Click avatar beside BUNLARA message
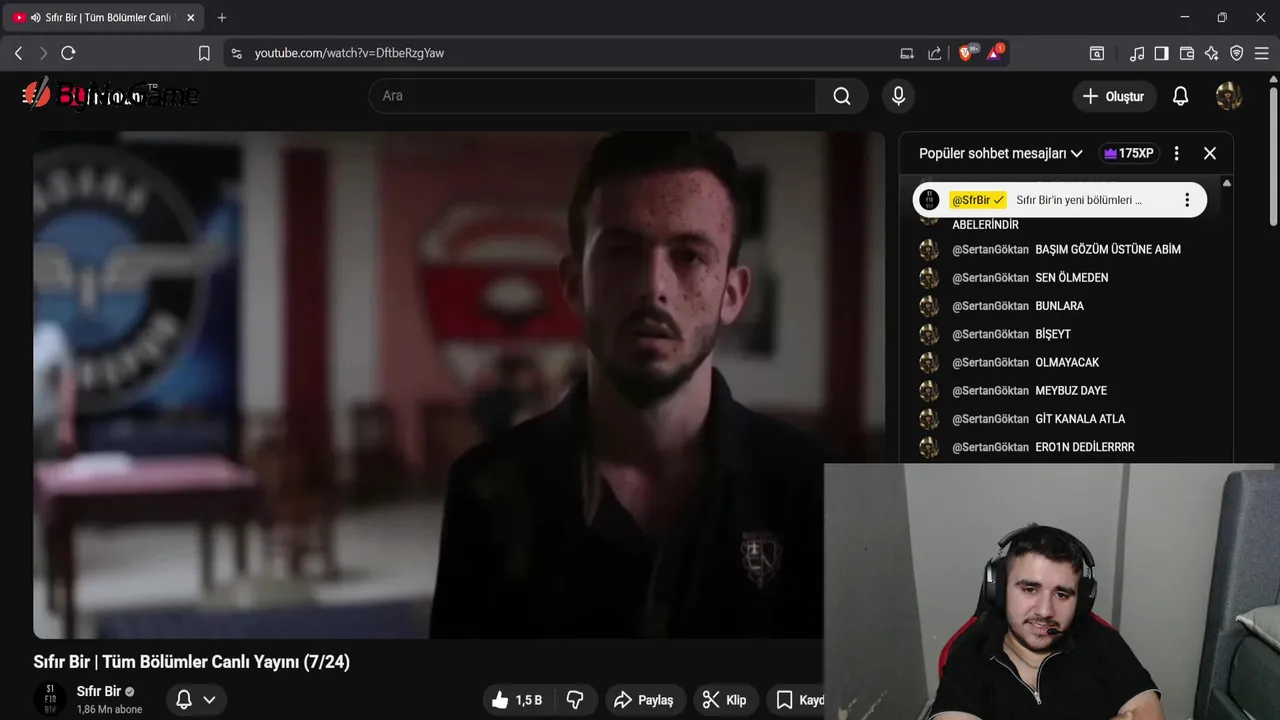1280x720 pixels. [929, 306]
